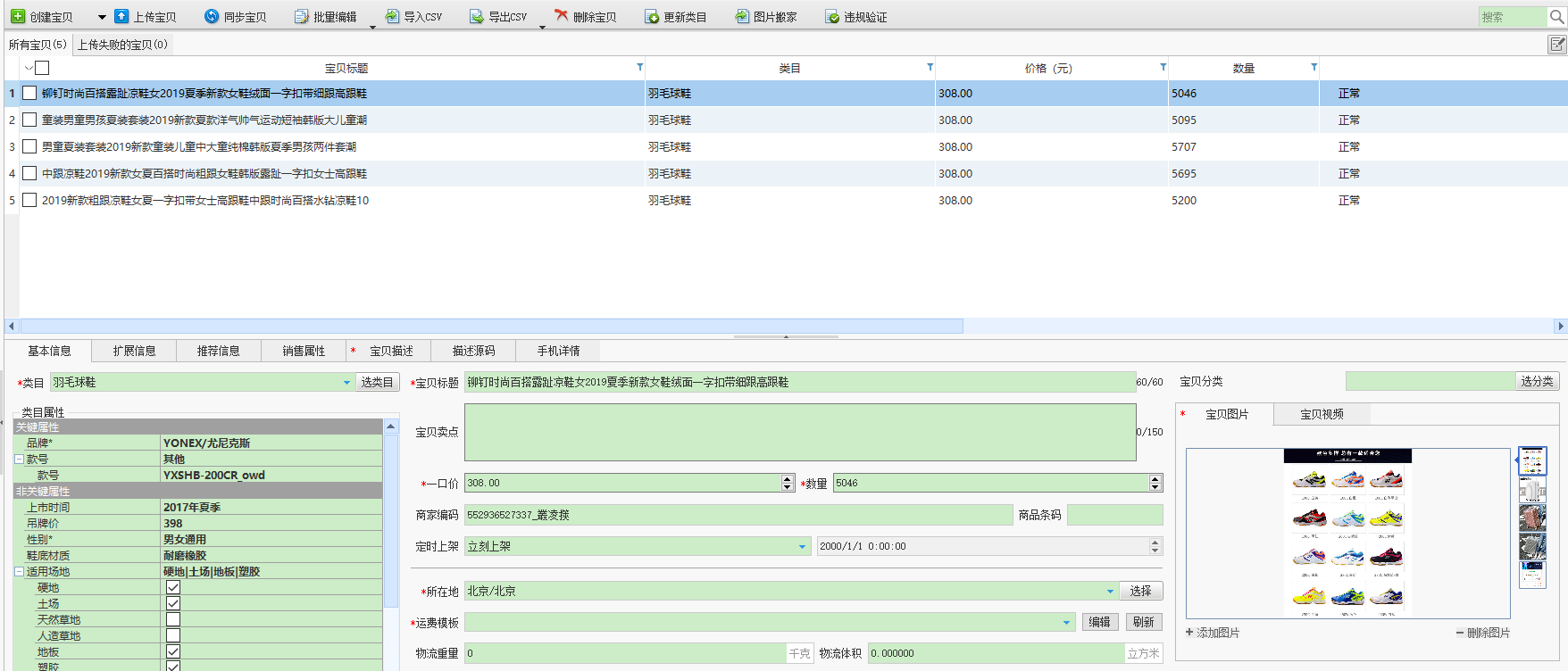Image resolution: width=1568 pixels, height=671 pixels.
Task: Switch to the 销售属性 tab
Action: pyautogui.click(x=304, y=351)
